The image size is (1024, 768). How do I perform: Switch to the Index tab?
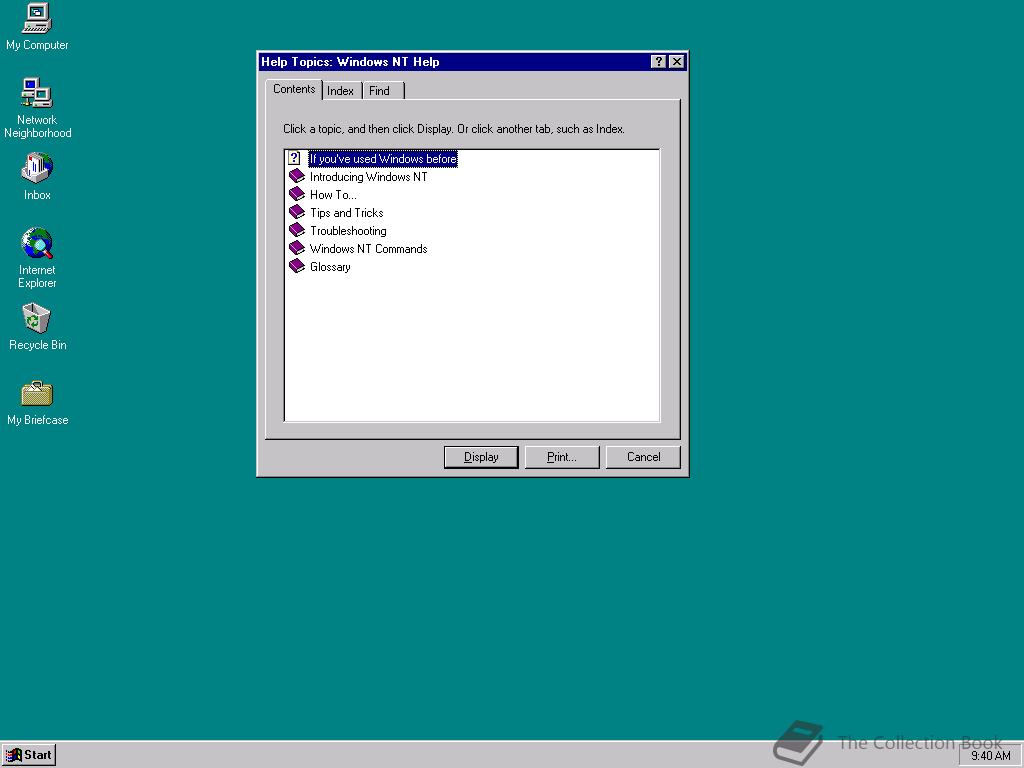tap(340, 91)
